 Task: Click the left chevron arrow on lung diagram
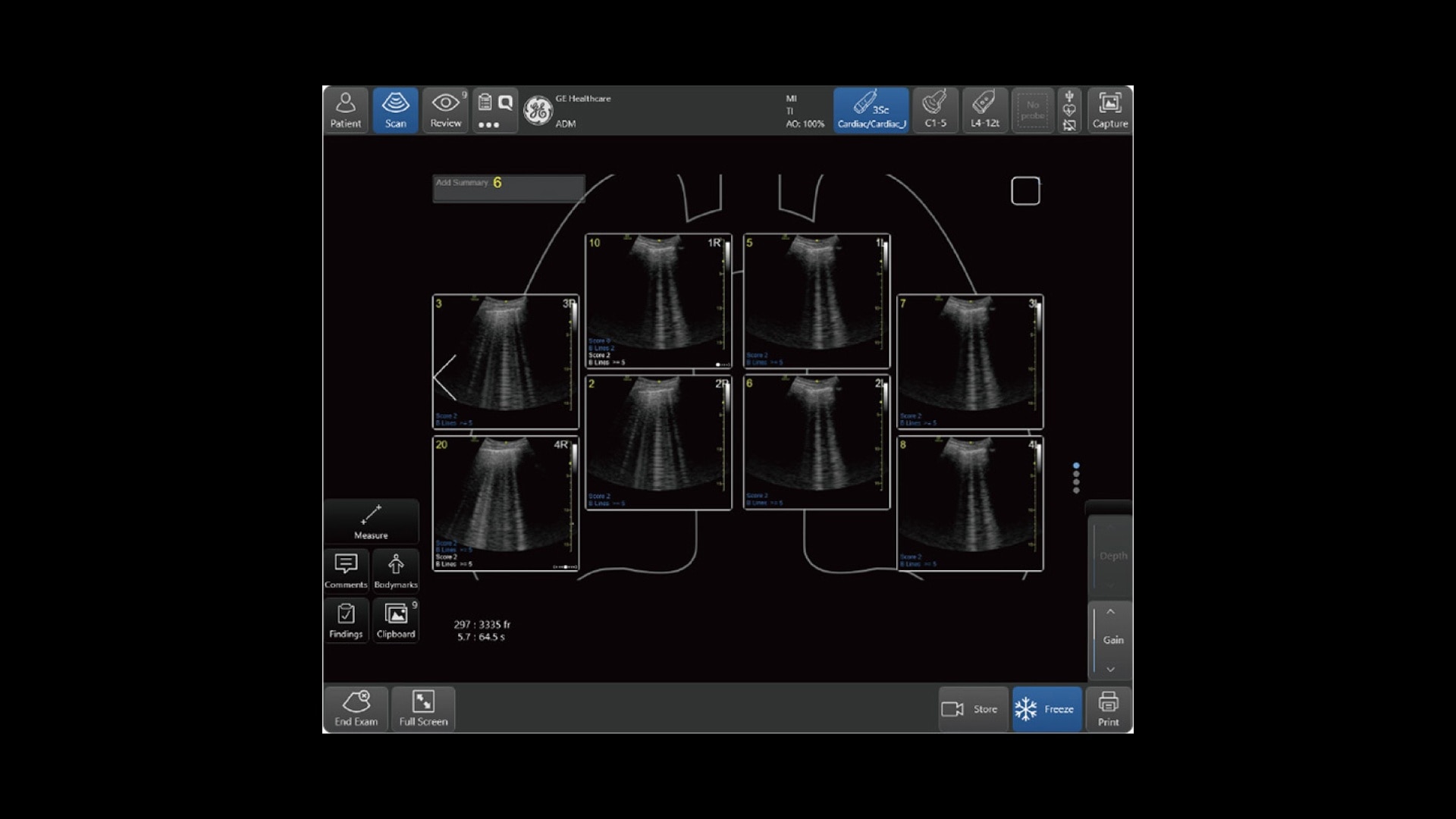pyautogui.click(x=445, y=377)
